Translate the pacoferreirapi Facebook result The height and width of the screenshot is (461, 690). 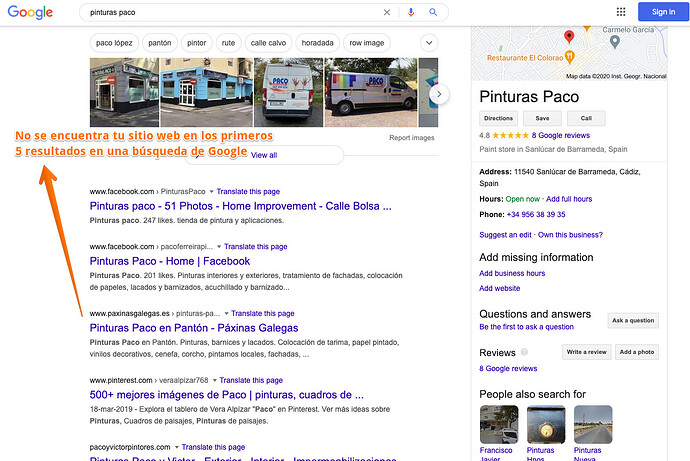[x=256, y=247]
